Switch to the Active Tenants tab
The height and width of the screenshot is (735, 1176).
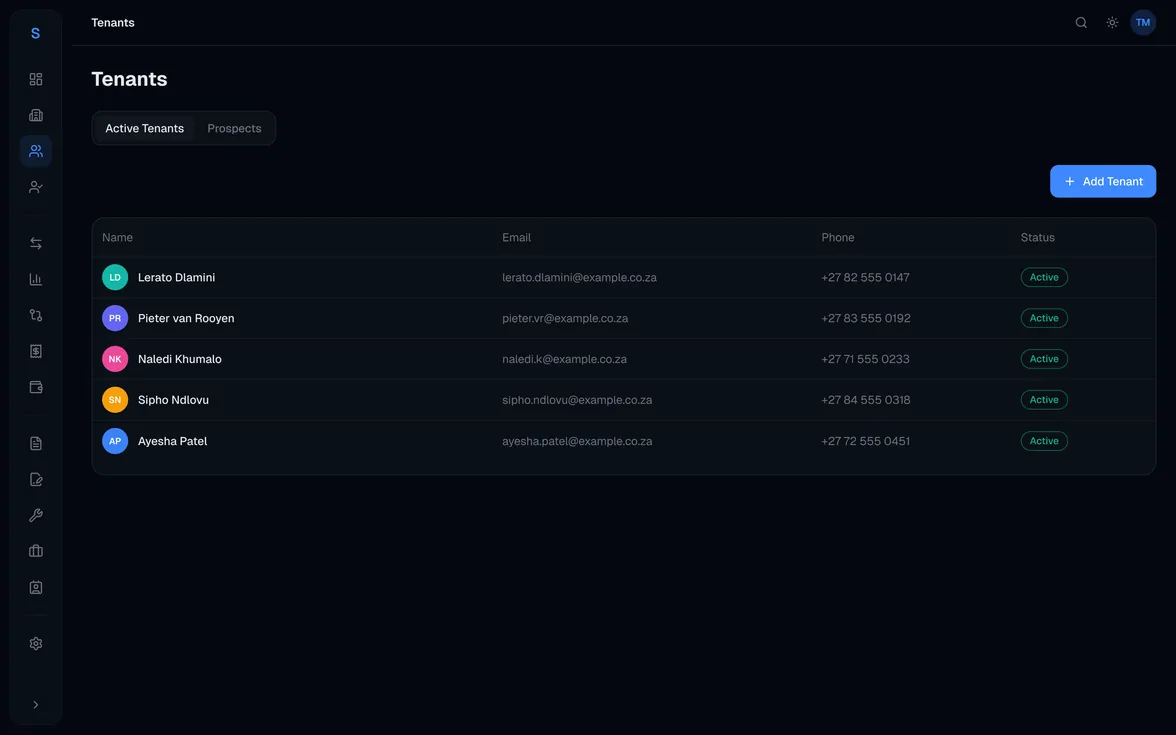coord(145,128)
